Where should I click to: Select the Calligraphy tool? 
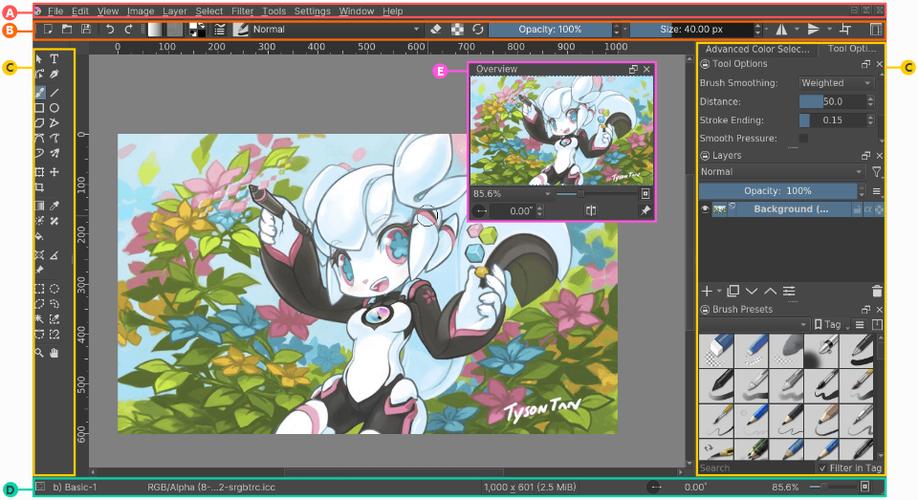54,74
